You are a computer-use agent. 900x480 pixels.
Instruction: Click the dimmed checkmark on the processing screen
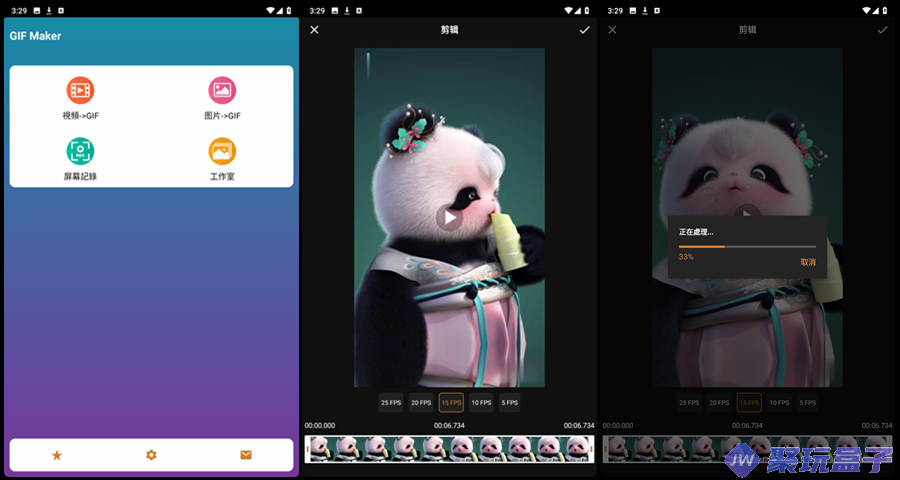pyautogui.click(x=882, y=30)
